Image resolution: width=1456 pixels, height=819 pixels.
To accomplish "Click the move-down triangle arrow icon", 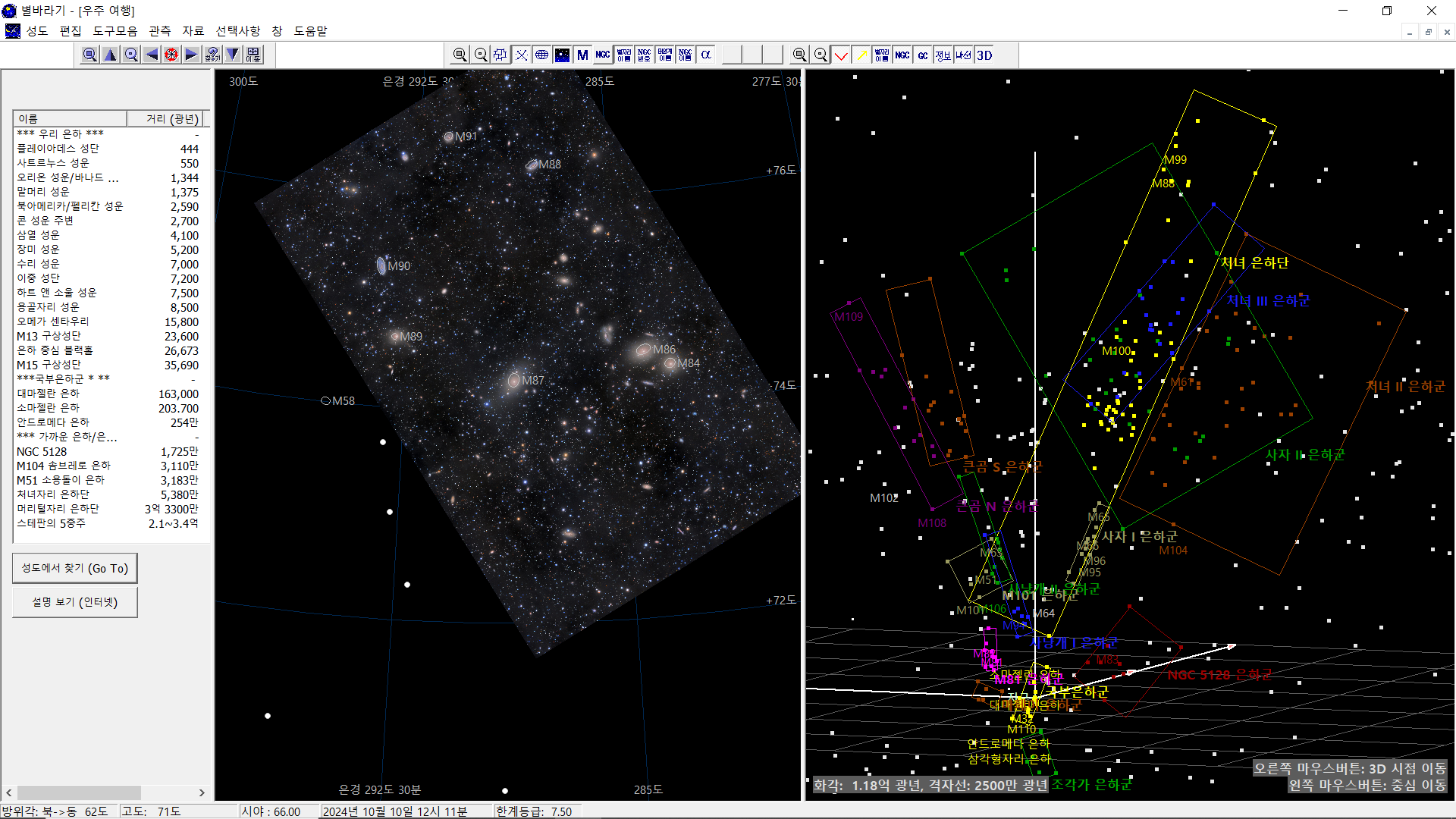I will coord(233,55).
